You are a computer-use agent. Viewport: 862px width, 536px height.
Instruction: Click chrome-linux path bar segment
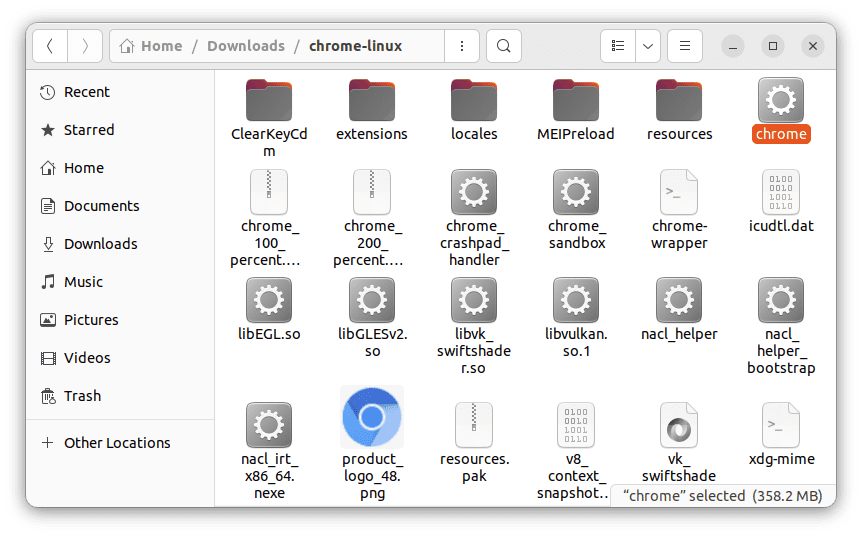(x=355, y=46)
